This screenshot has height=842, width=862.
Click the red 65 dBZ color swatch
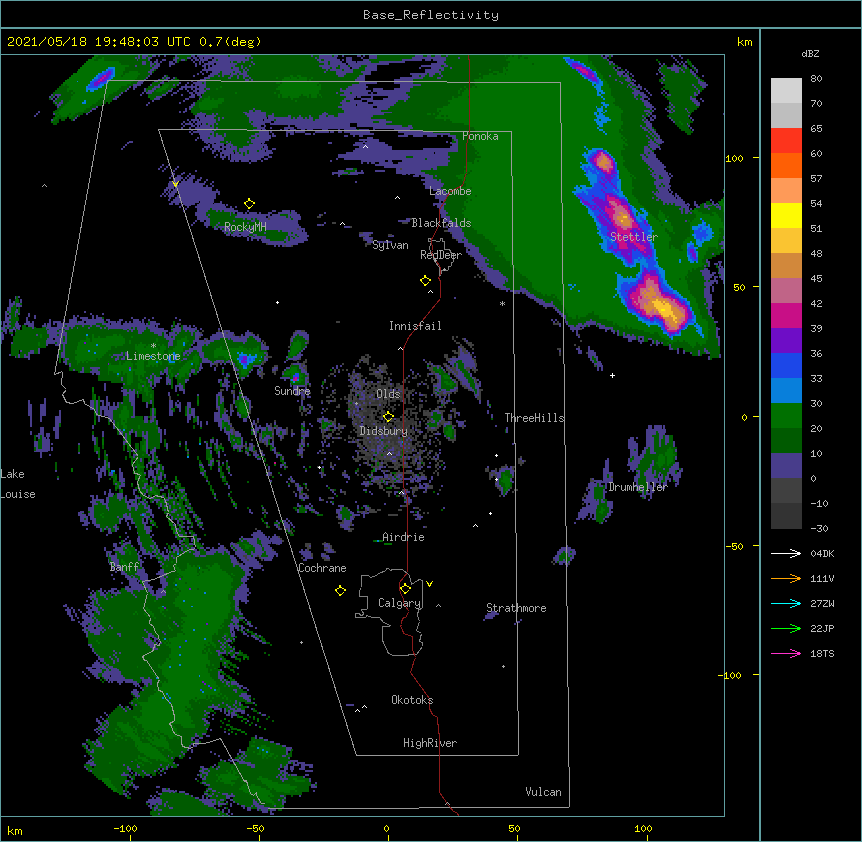[786, 140]
